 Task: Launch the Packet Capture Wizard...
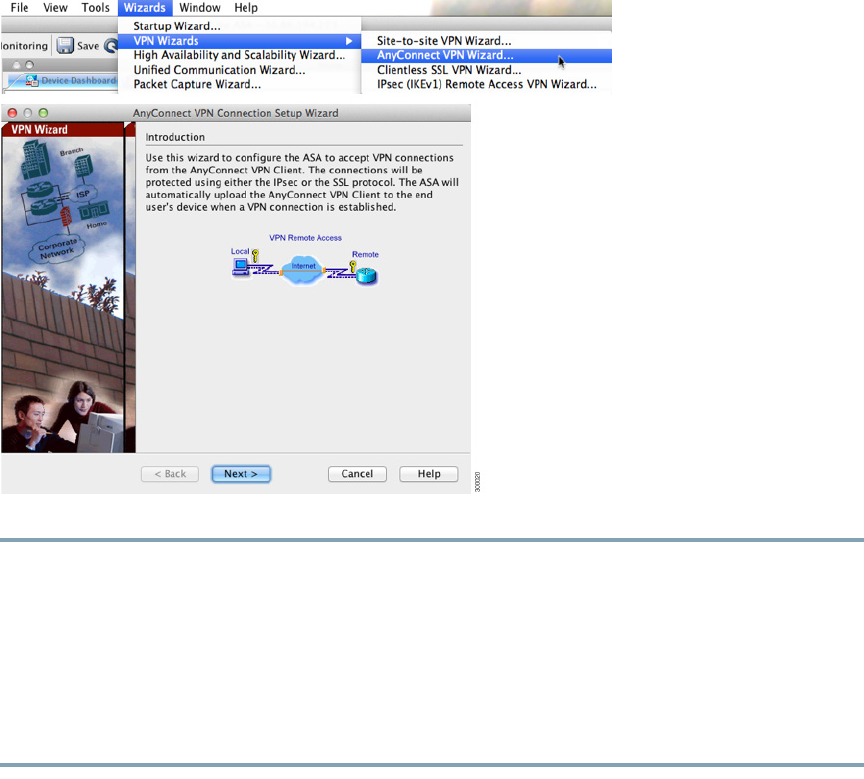(x=239, y=84)
